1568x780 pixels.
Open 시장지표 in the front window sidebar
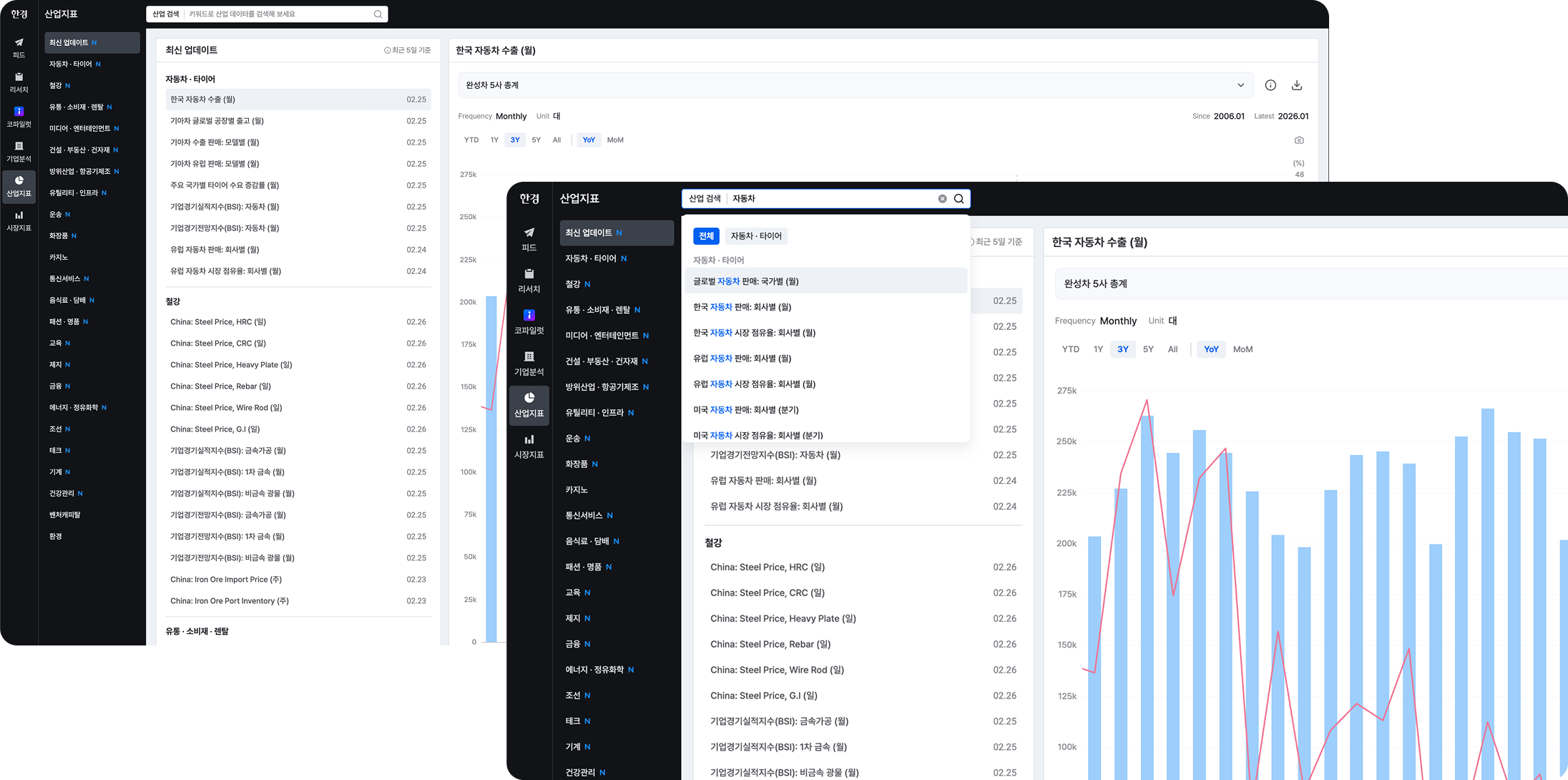point(529,447)
